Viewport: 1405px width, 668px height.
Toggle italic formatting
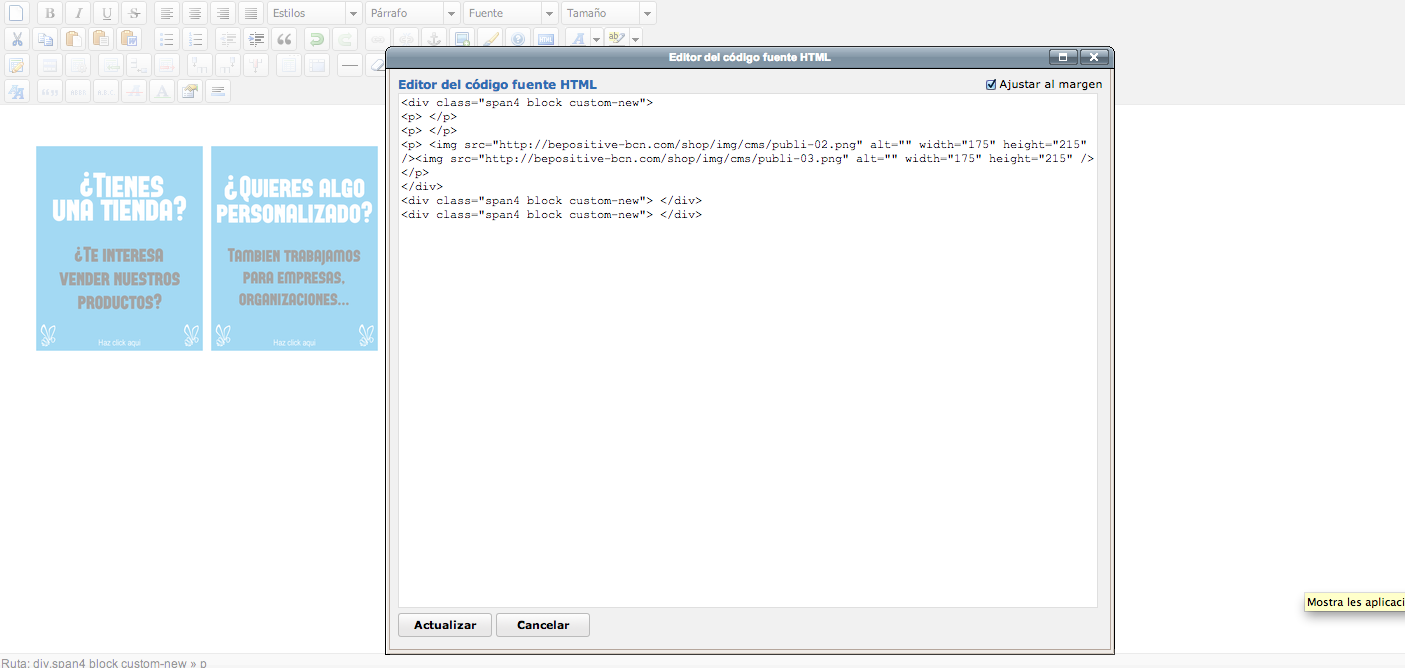coord(78,13)
